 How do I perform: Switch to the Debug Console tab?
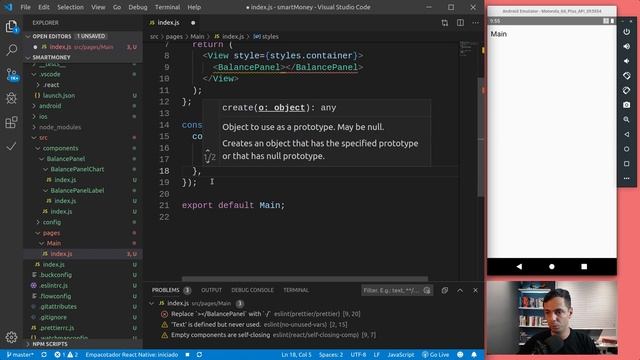point(252,290)
